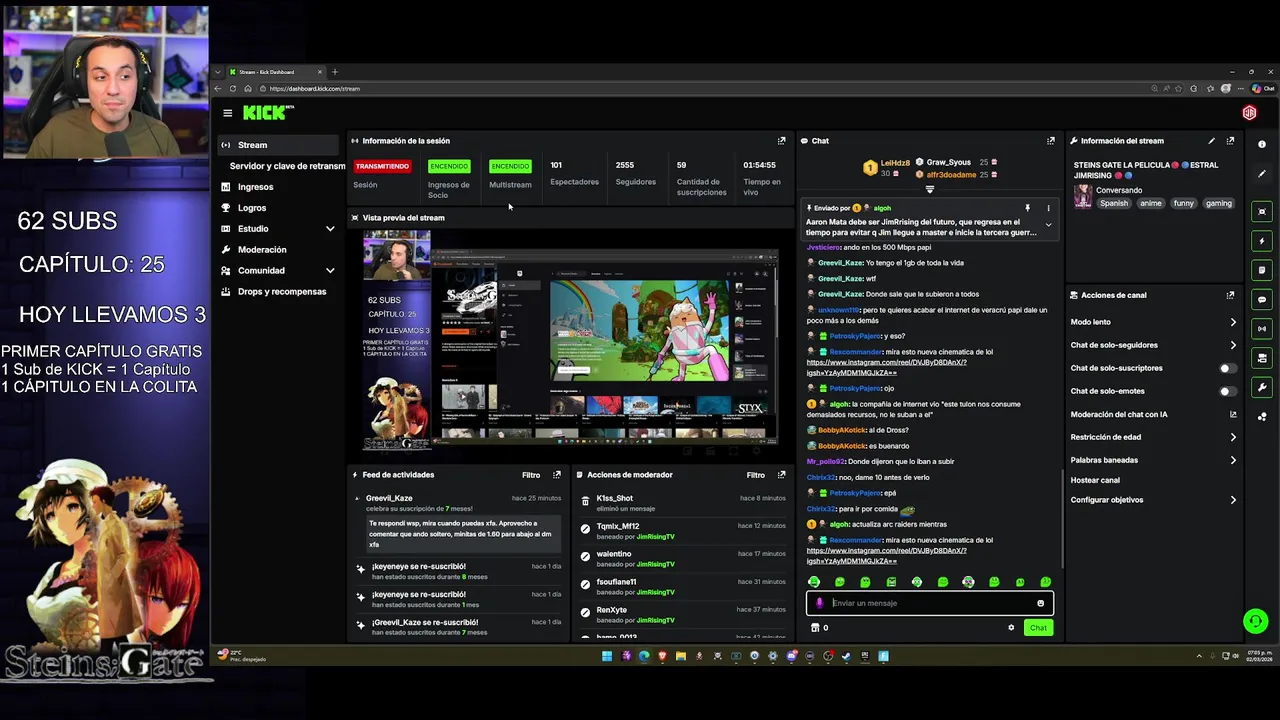The width and height of the screenshot is (1280, 720).
Task: Pop out the Feed de actividades panel
Action: click(557, 475)
